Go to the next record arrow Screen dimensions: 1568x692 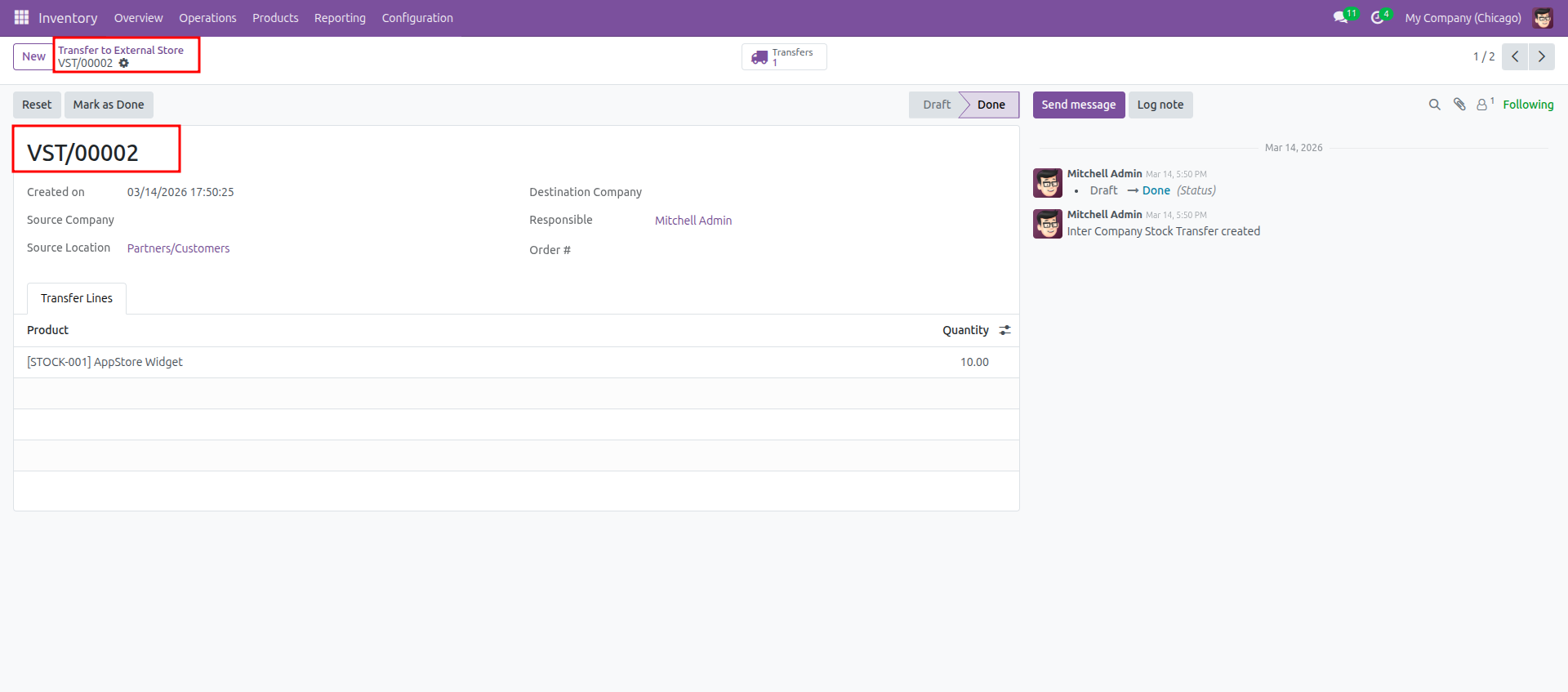(1542, 56)
